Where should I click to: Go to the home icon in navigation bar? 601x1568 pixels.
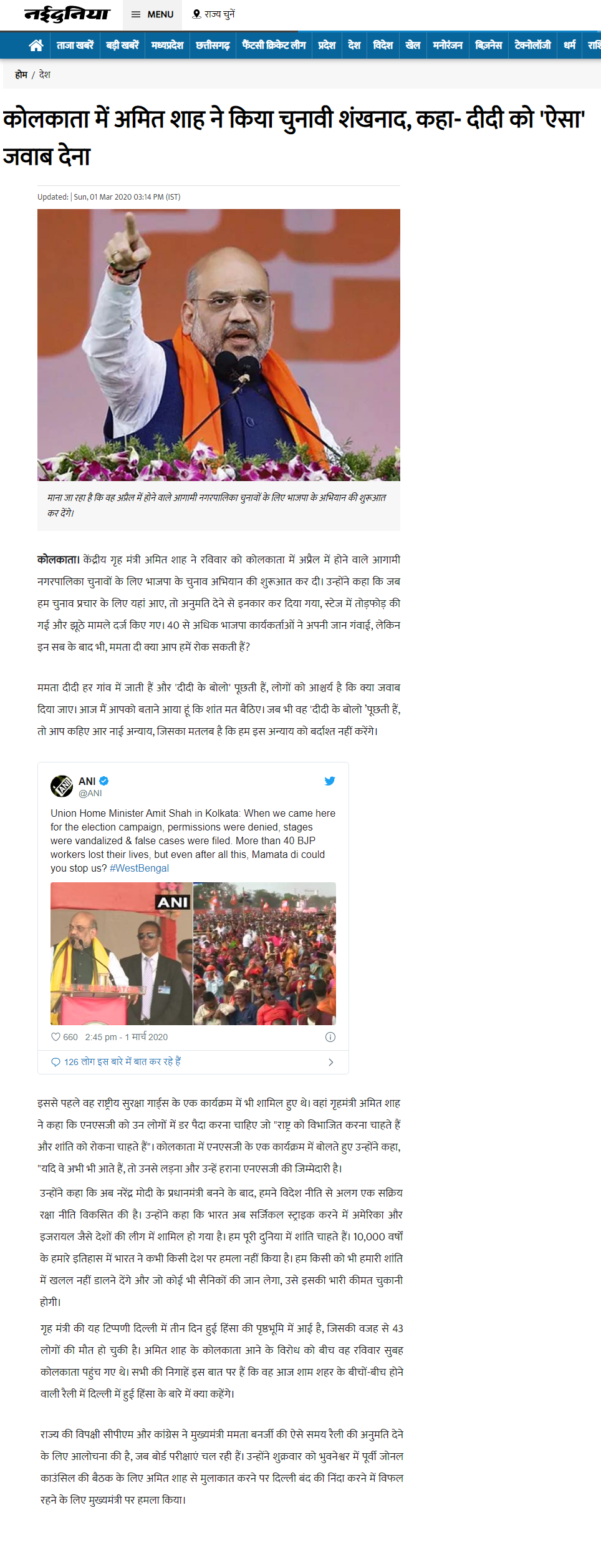point(36,45)
